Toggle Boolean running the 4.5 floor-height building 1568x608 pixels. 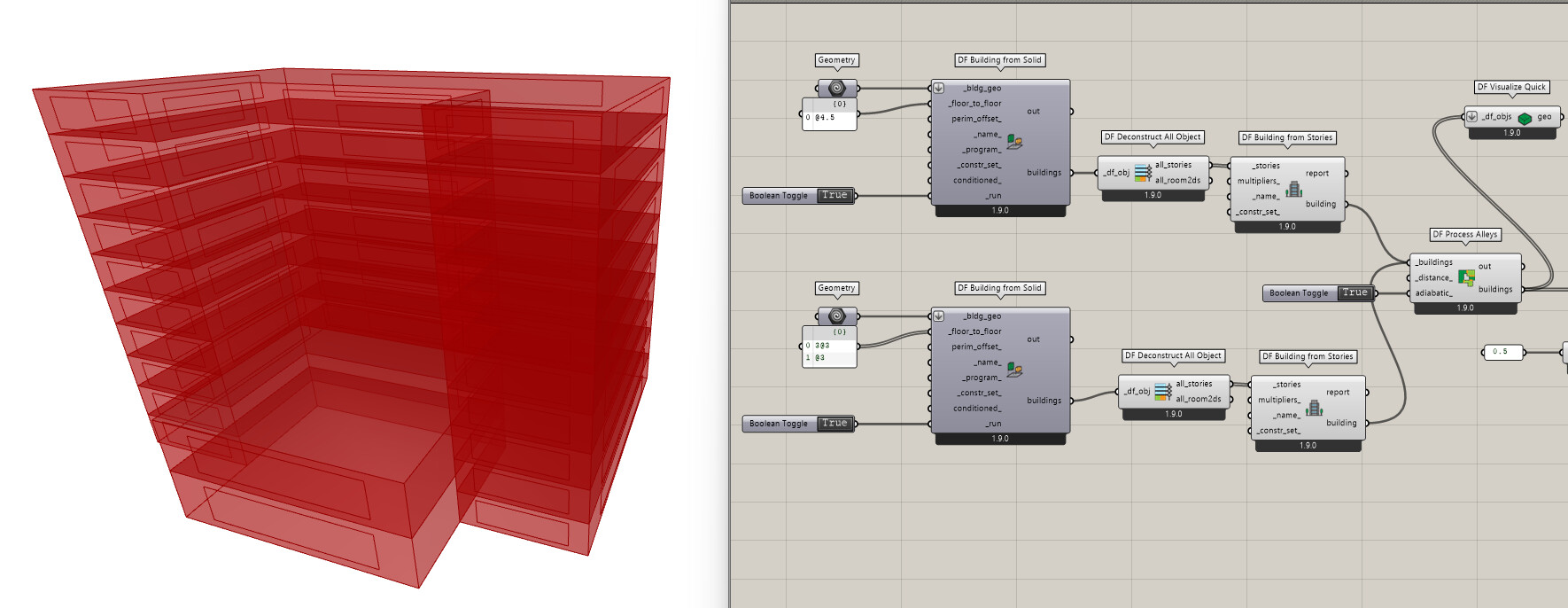coord(834,196)
